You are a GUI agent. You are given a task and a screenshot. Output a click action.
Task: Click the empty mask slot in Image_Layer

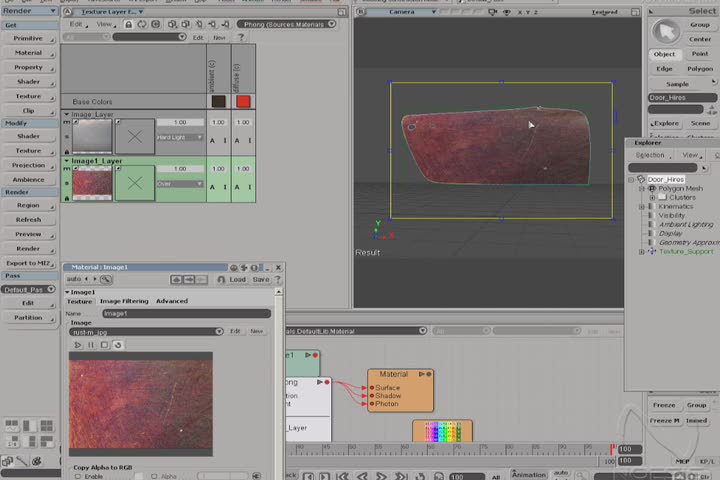click(x=135, y=136)
